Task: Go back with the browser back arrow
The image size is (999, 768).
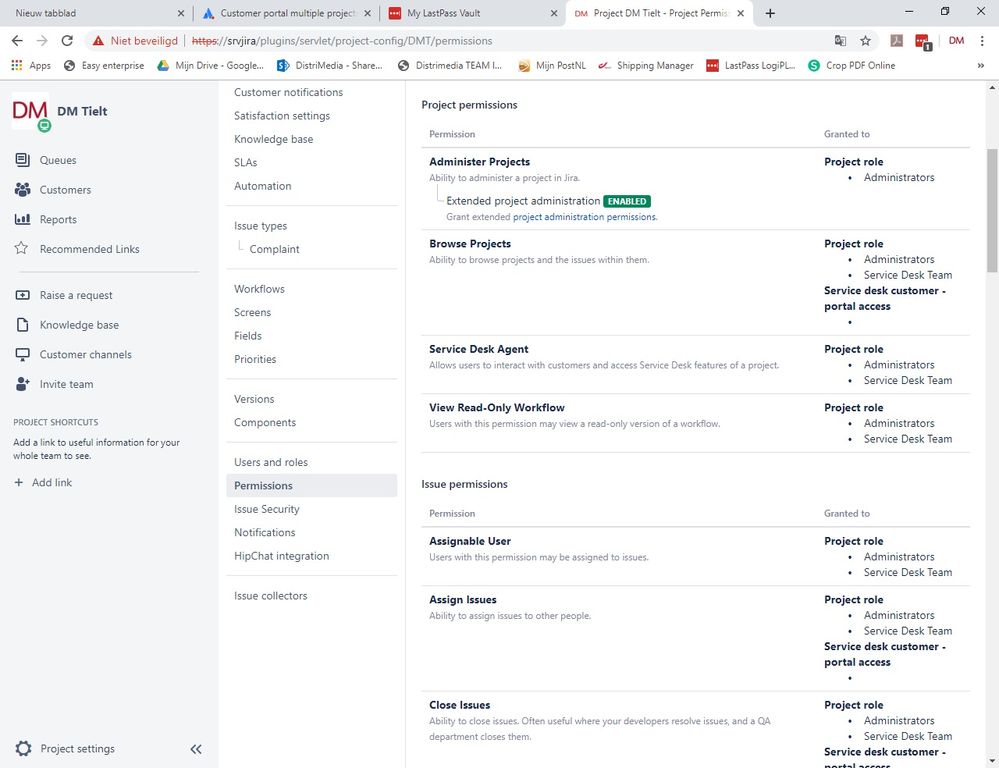Action: pos(17,41)
